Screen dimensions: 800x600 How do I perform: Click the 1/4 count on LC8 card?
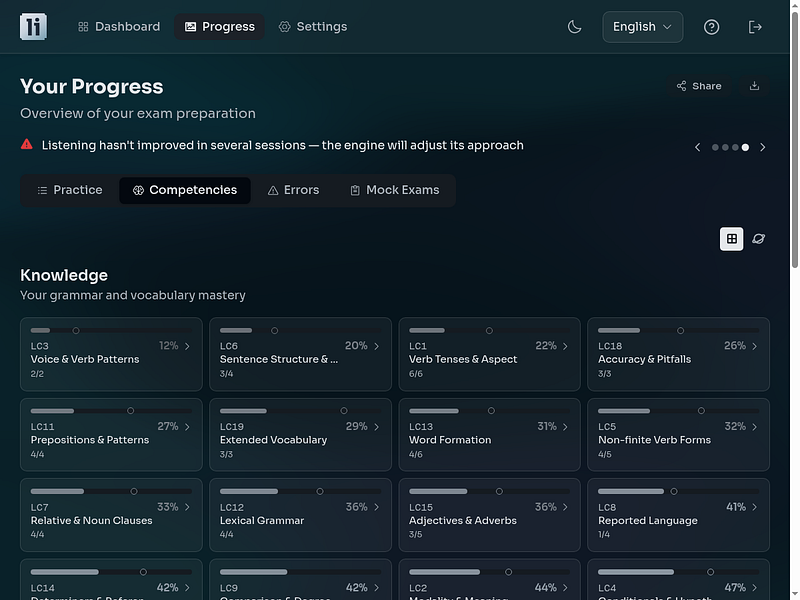604,535
